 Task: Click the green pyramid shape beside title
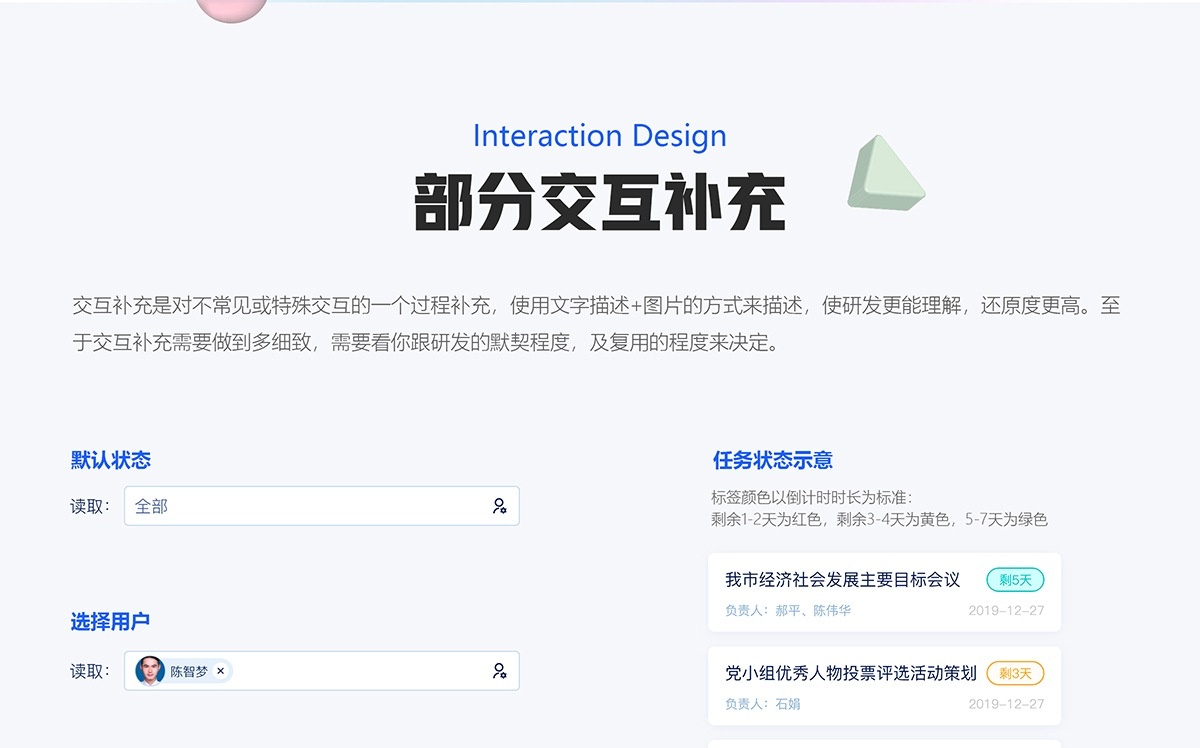pos(883,176)
